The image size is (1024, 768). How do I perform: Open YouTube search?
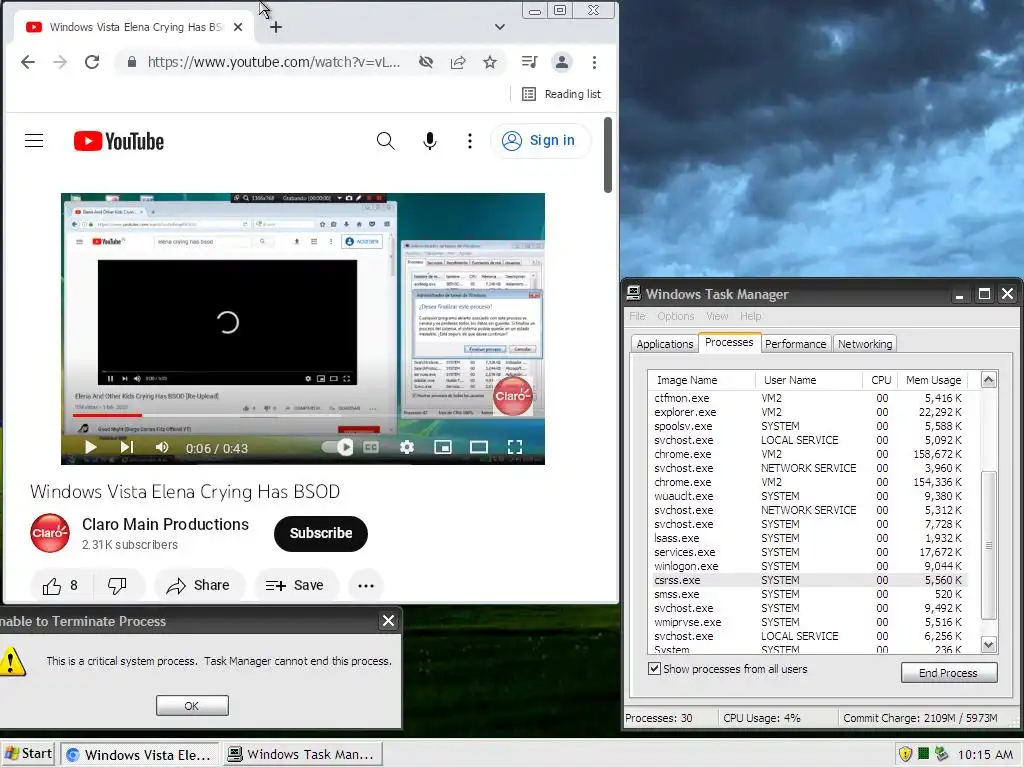click(385, 140)
